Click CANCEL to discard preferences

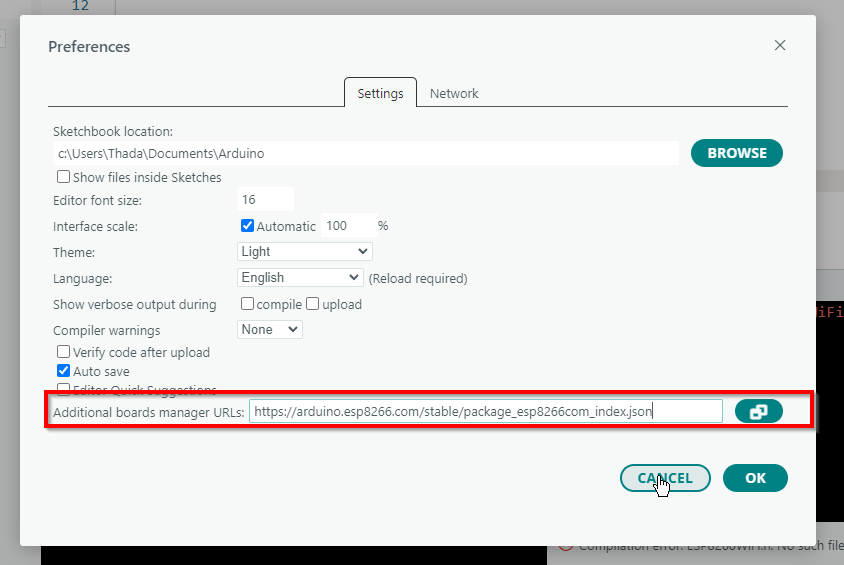point(665,478)
